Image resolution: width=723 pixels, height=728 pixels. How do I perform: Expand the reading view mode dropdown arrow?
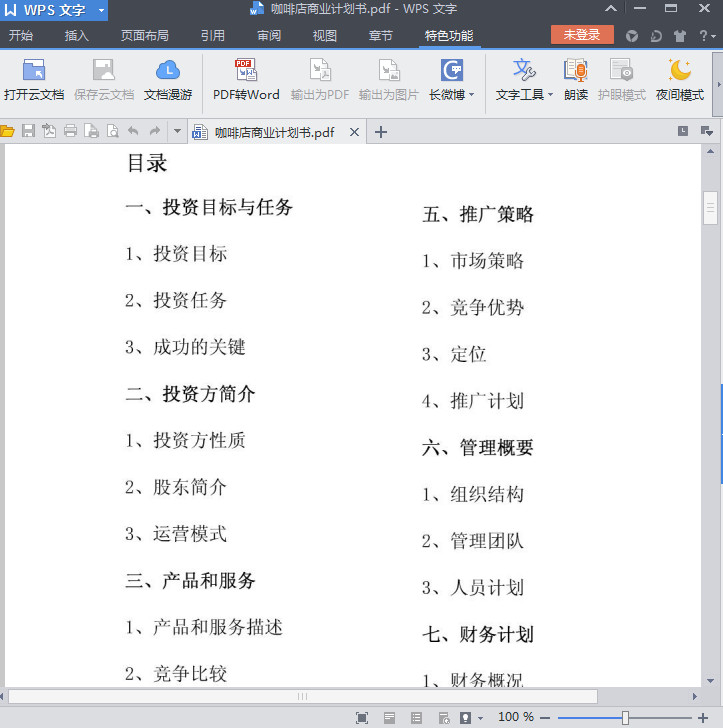coord(481,718)
